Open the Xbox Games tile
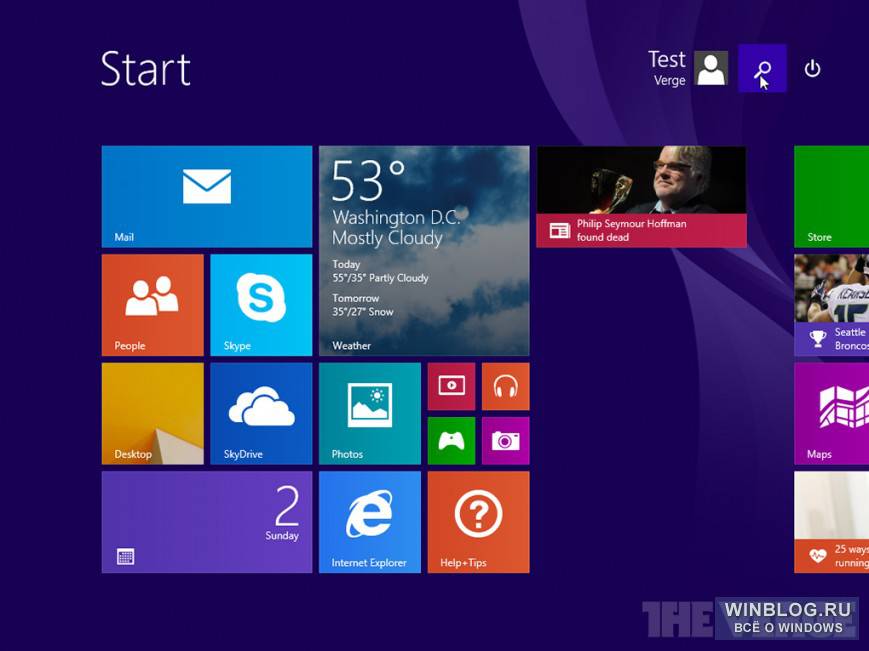This screenshot has height=651, width=869. click(x=451, y=440)
